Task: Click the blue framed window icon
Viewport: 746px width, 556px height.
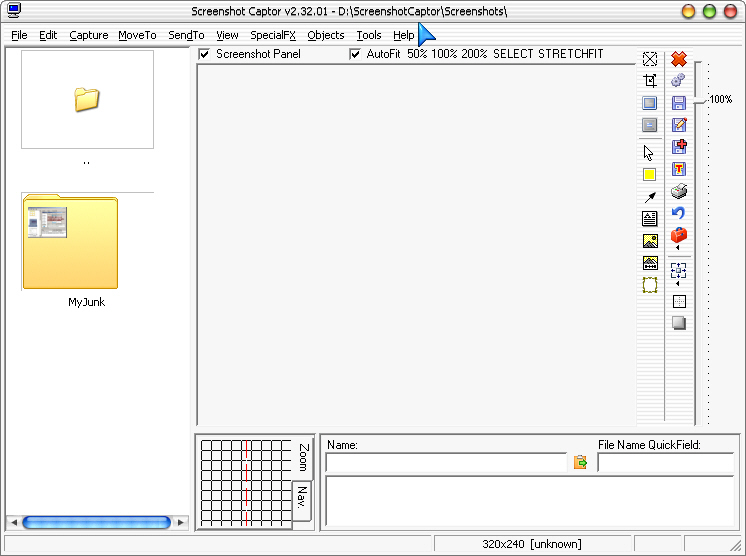Action: click(649, 103)
